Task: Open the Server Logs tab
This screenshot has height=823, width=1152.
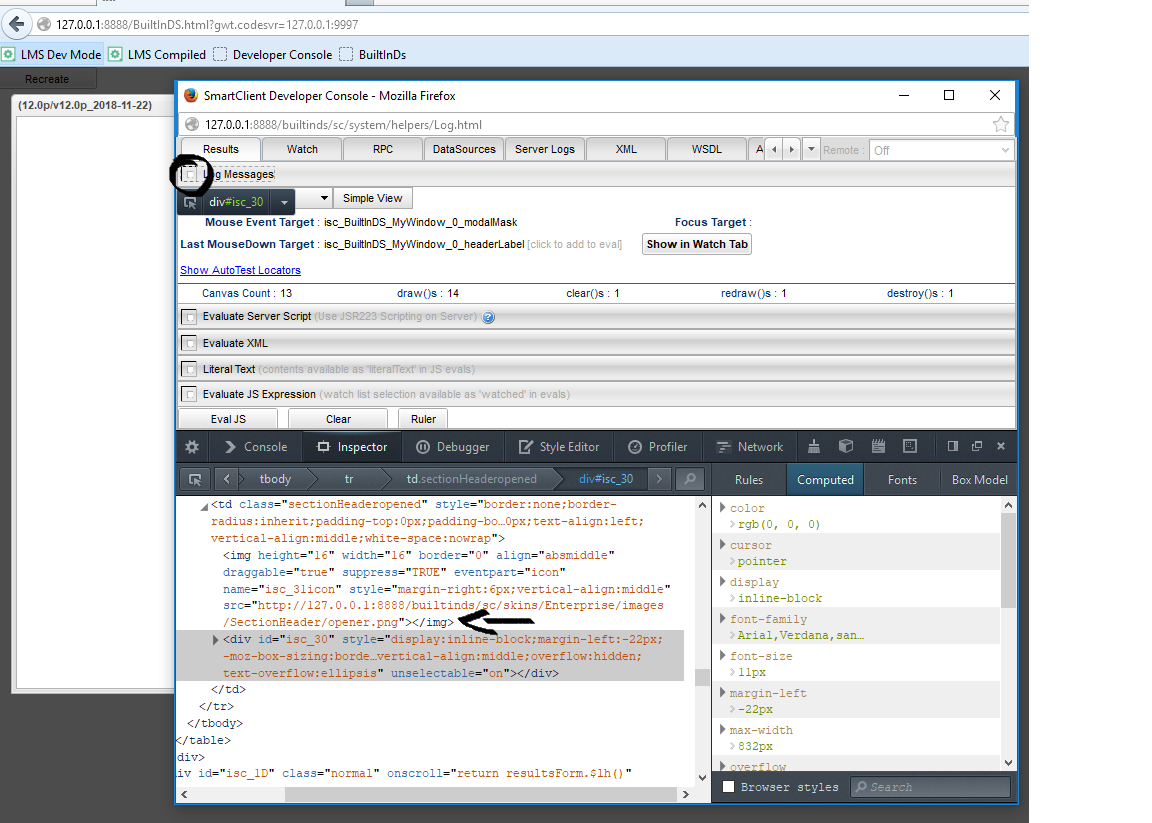Action: tap(545, 149)
